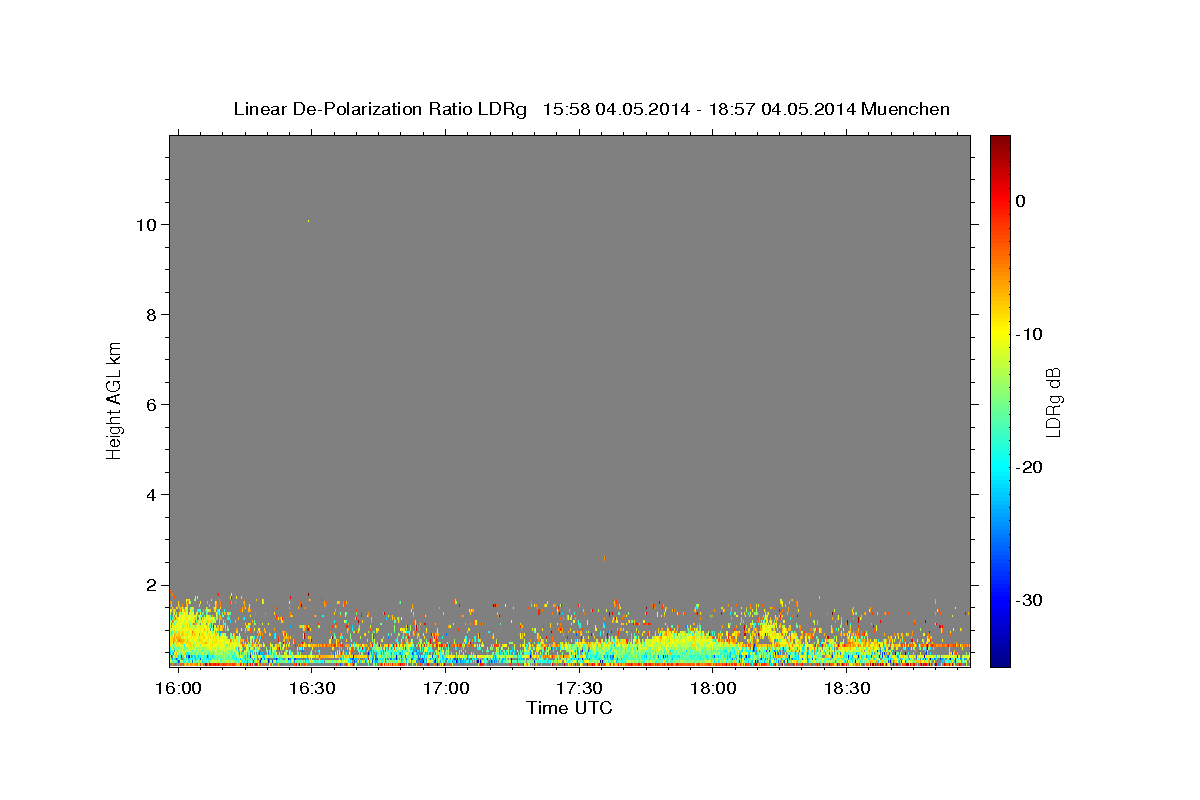Click the isolated orange pixel near 2.6 km
The height and width of the screenshot is (800, 1200).
point(603,558)
